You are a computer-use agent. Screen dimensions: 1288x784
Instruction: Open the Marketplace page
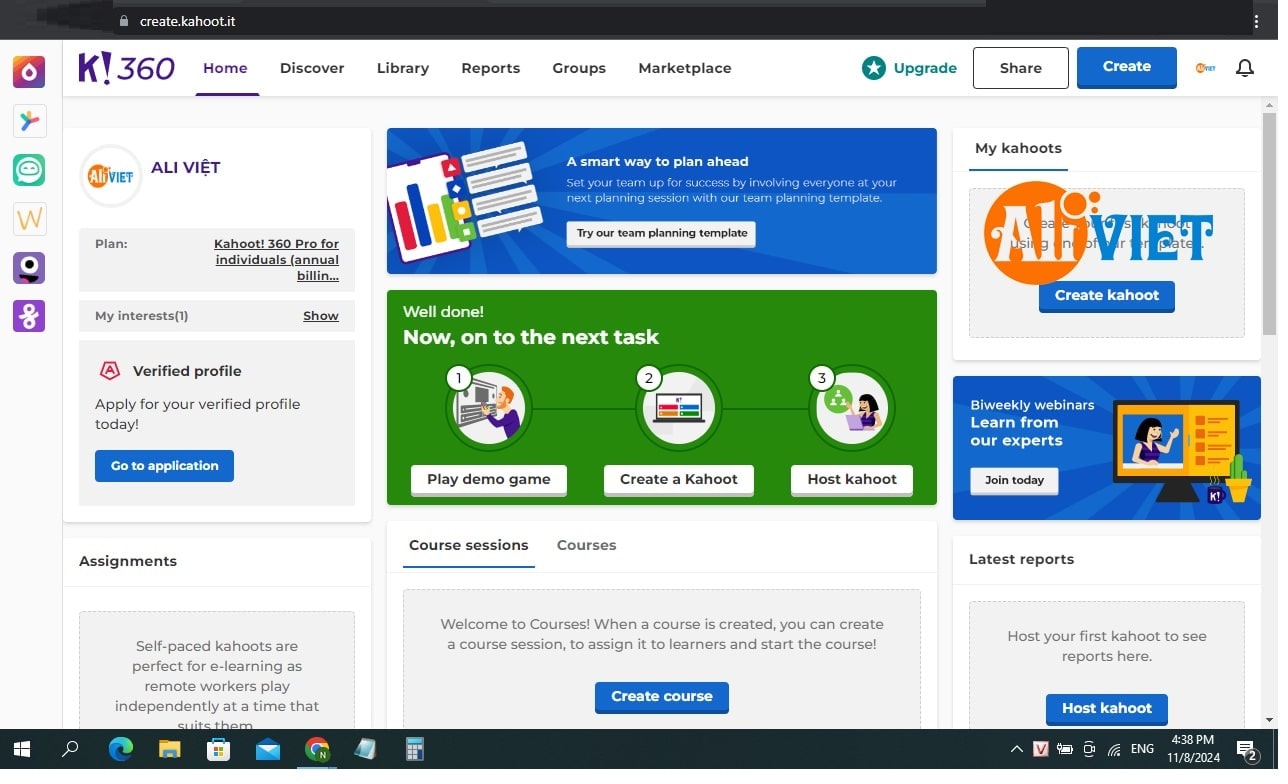[685, 68]
